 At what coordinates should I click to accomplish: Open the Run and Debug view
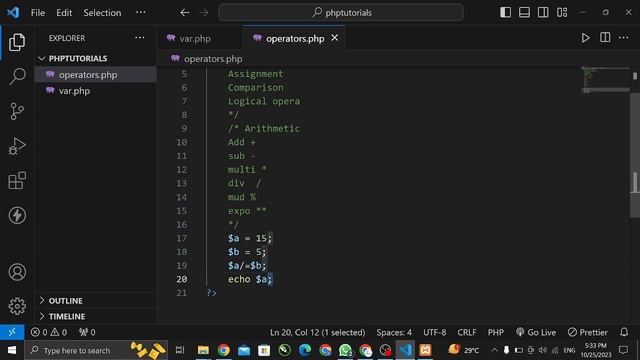point(17,146)
